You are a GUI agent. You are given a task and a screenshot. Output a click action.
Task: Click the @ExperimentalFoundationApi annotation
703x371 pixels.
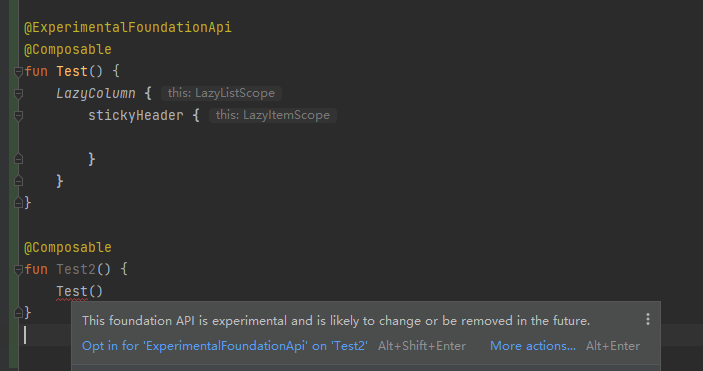128,27
